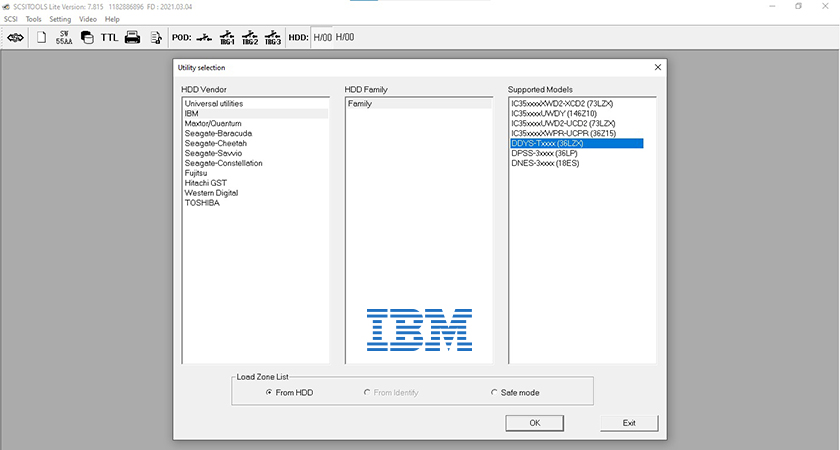
Task: Click the double-arrow connect toolbar icon
Action: click(16, 38)
